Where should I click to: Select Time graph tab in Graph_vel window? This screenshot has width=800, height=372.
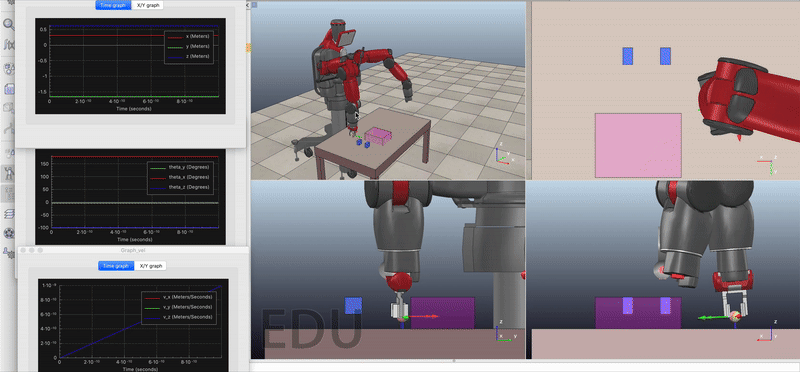pyautogui.click(x=116, y=266)
